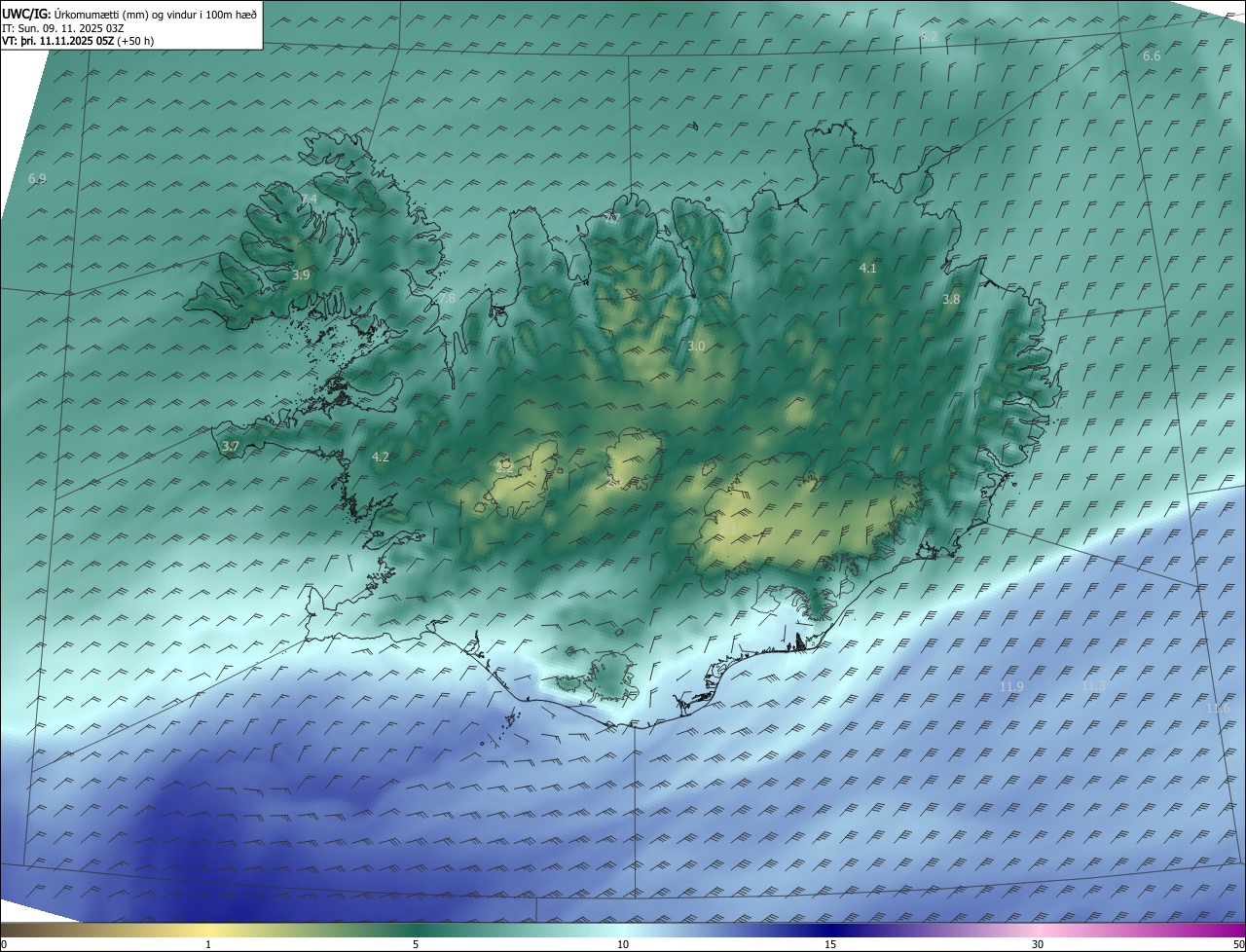Click the 3.9 value label
The width and height of the screenshot is (1246, 952).
click(x=301, y=275)
